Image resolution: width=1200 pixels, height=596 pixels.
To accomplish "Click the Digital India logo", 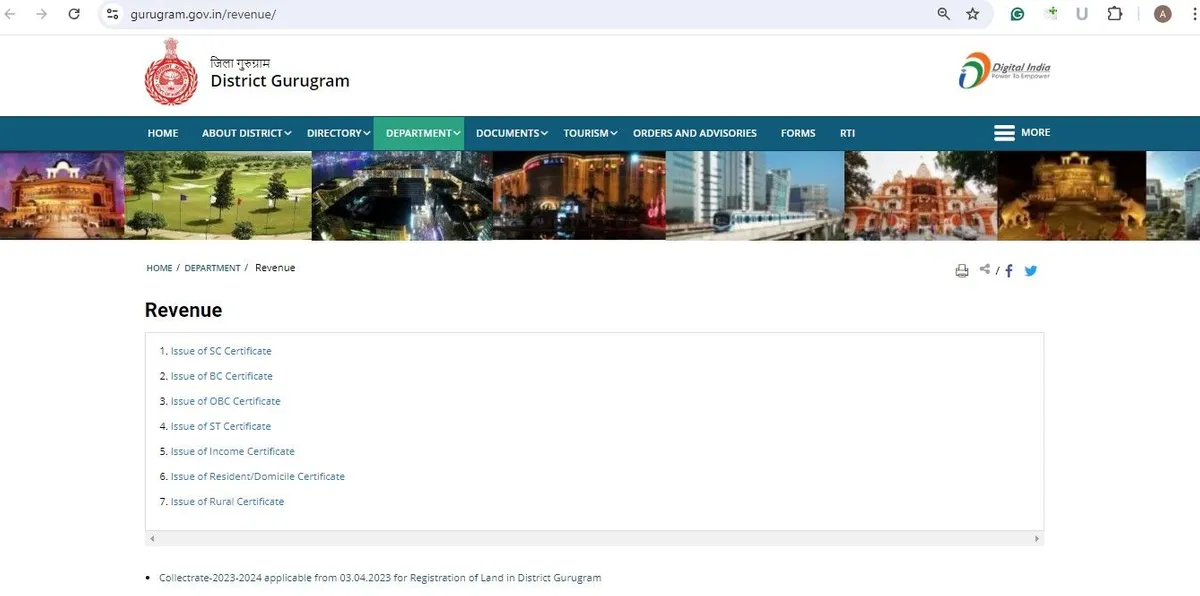I will pyautogui.click(x=1004, y=72).
